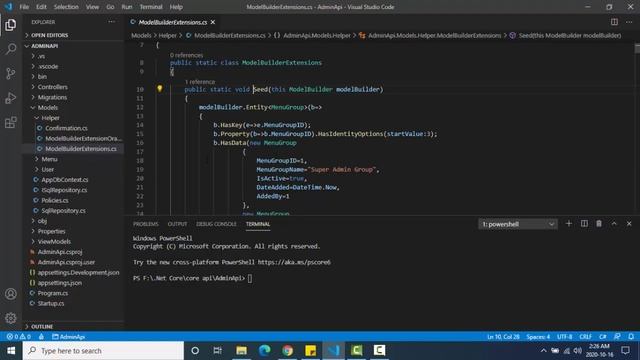640x360 pixels.
Task: Open the Run menu
Action: pos(127,7)
